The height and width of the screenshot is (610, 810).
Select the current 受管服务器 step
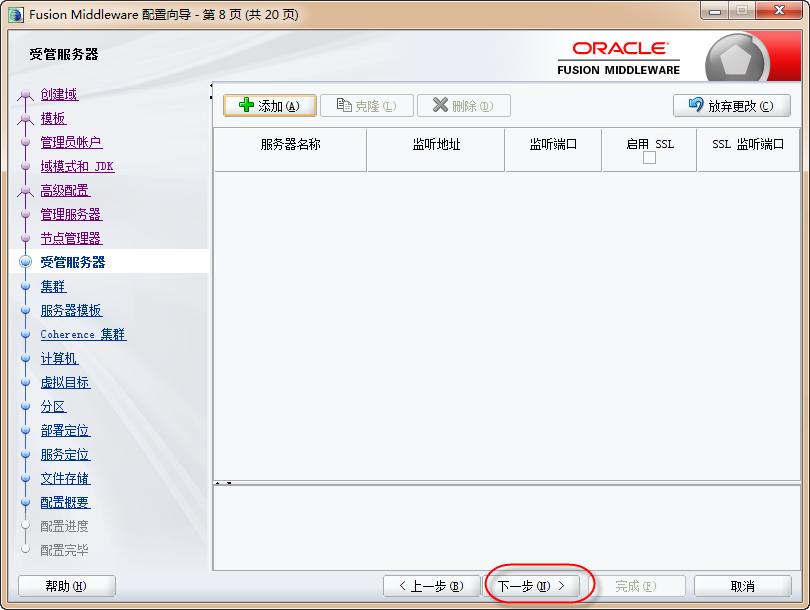click(73, 262)
